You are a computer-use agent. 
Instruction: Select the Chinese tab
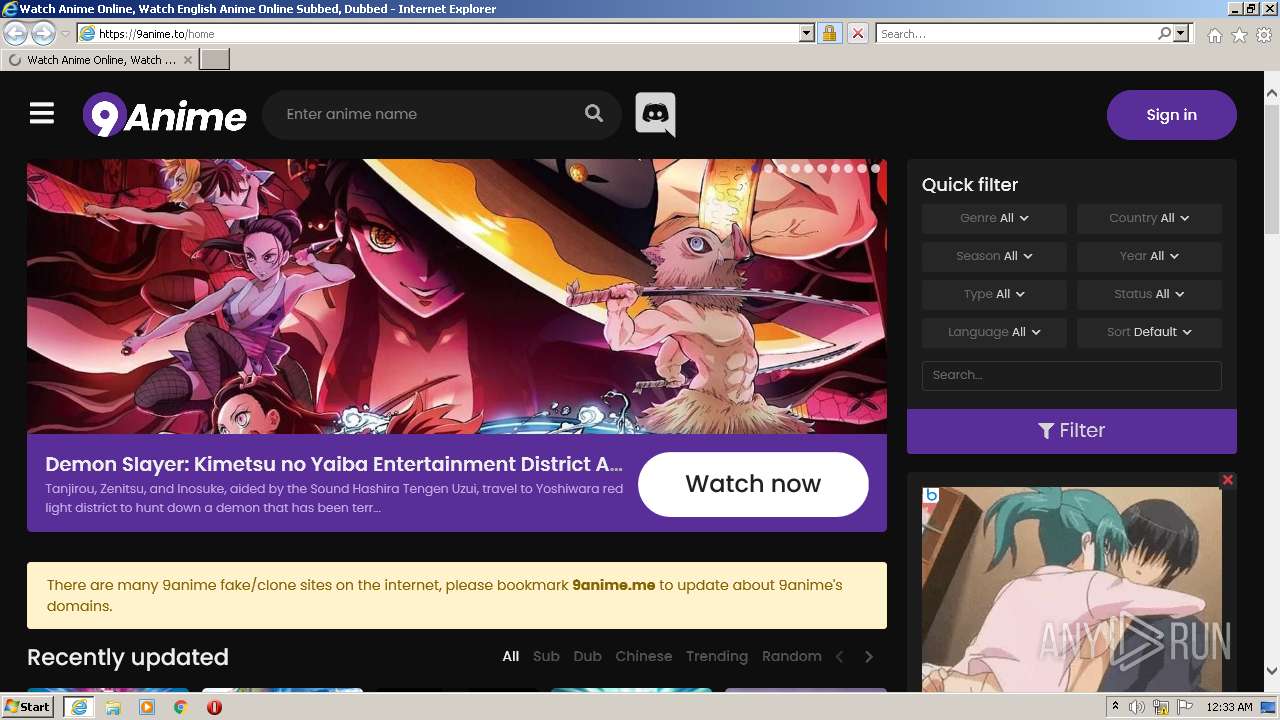tap(644, 657)
